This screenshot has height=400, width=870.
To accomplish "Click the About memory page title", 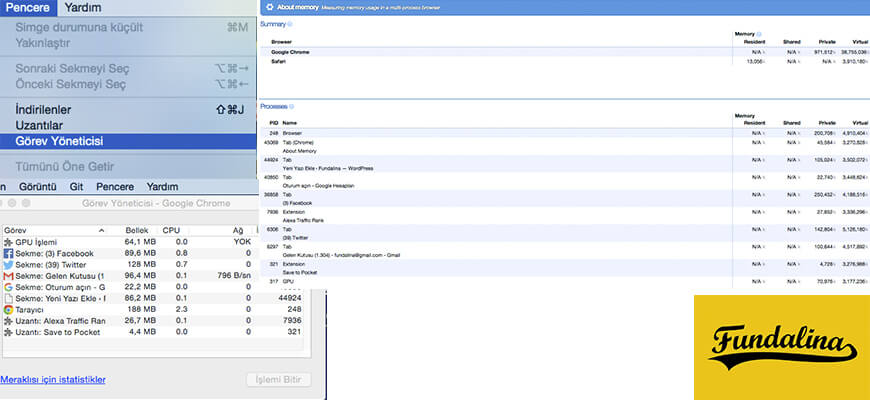I will pos(297,7).
